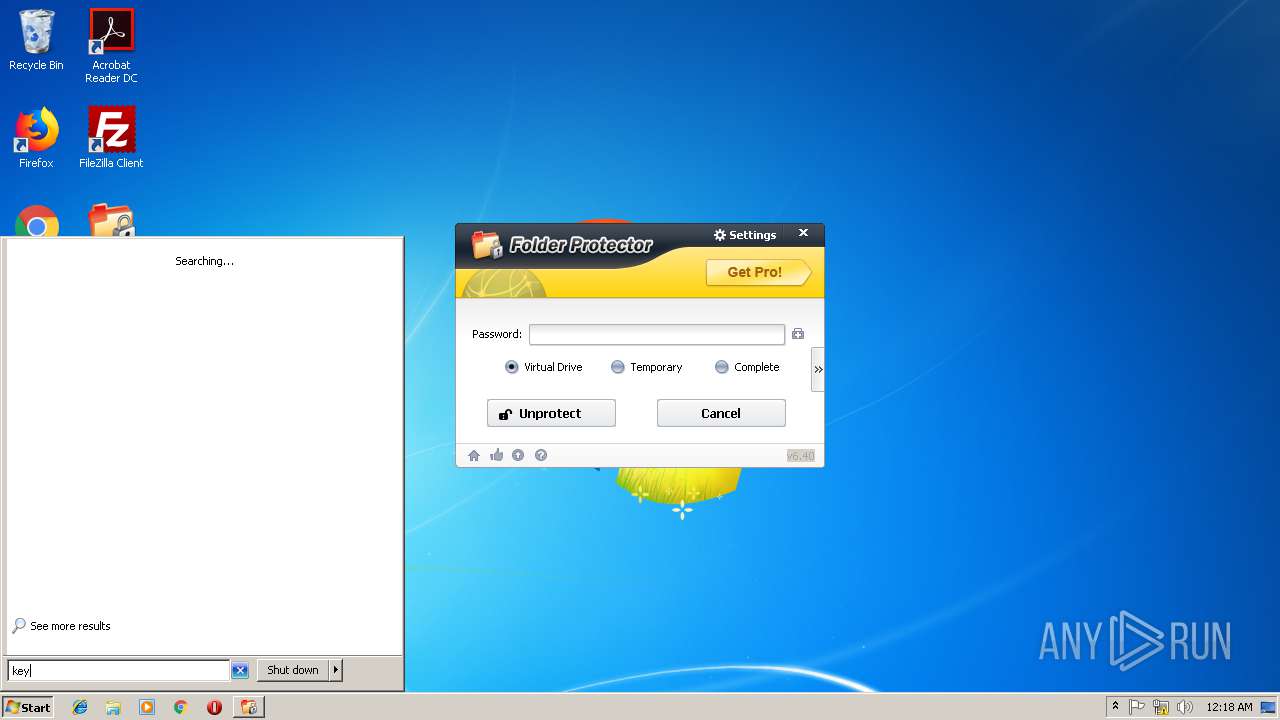Open the help question mark icon
1280x720 pixels.
pos(541,455)
